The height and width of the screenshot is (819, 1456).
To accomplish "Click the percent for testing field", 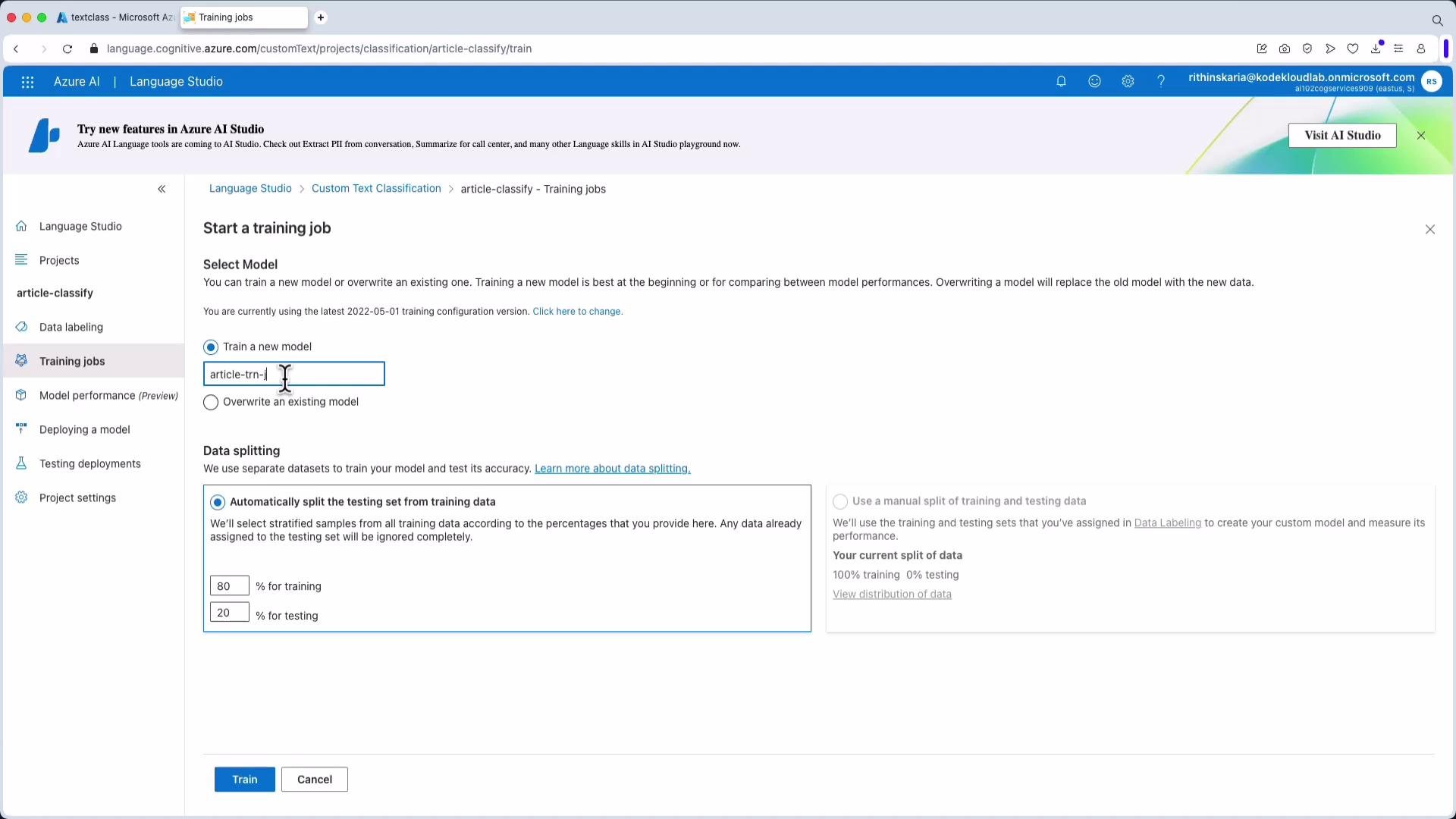I will [x=230, y=612].
